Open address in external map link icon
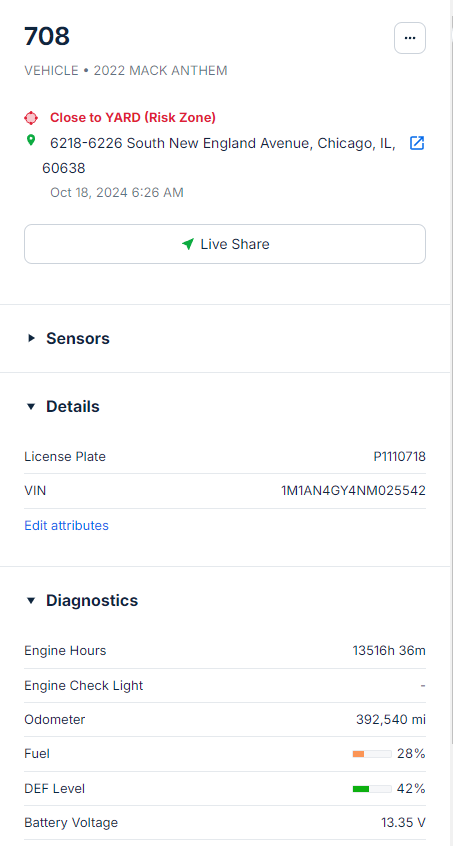Image resolution: width=453 pixels, height=846 pixels. click(417, 143)
